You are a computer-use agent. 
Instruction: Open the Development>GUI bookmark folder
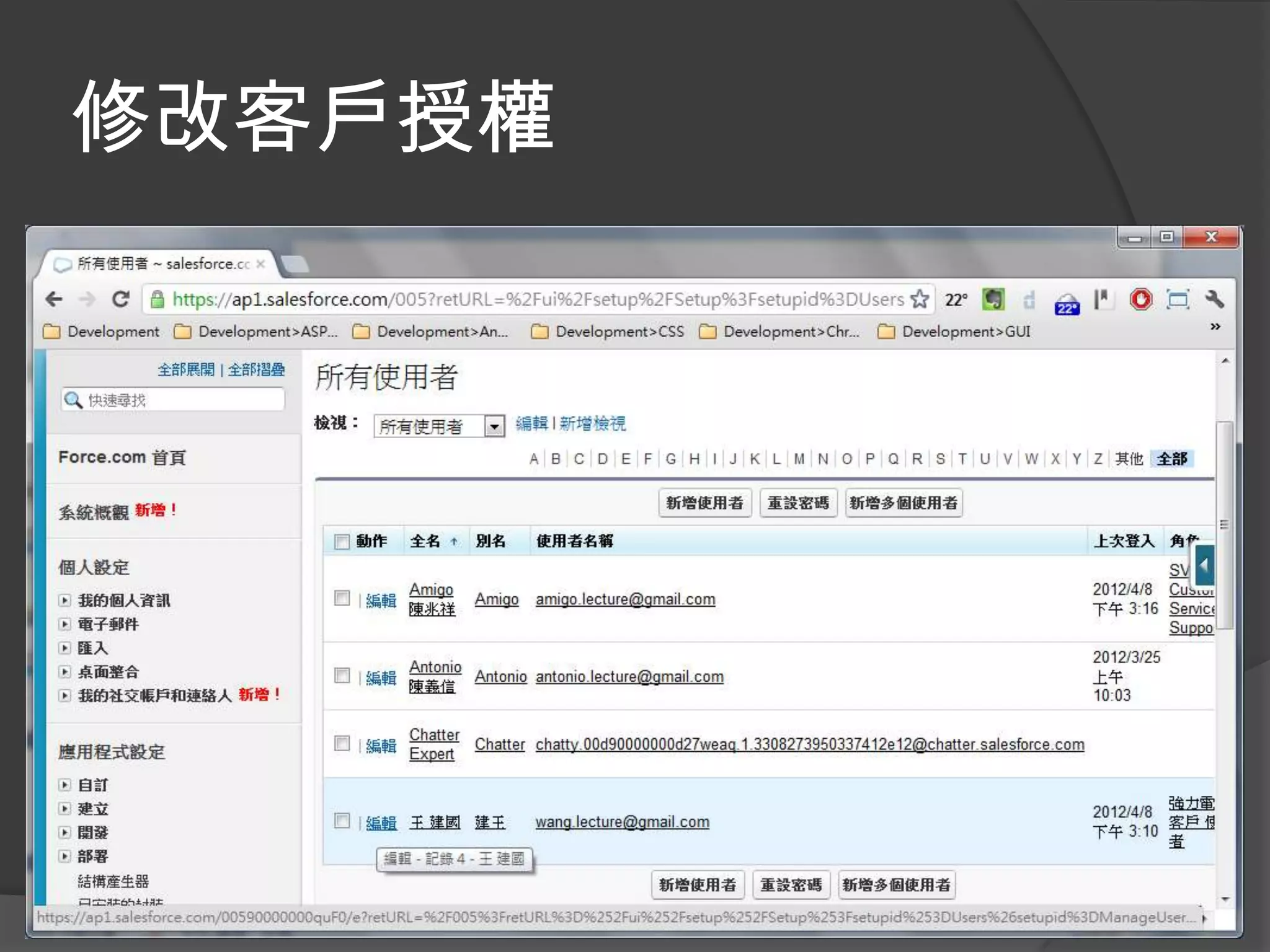pyautogui.click(x=955, y=332)
